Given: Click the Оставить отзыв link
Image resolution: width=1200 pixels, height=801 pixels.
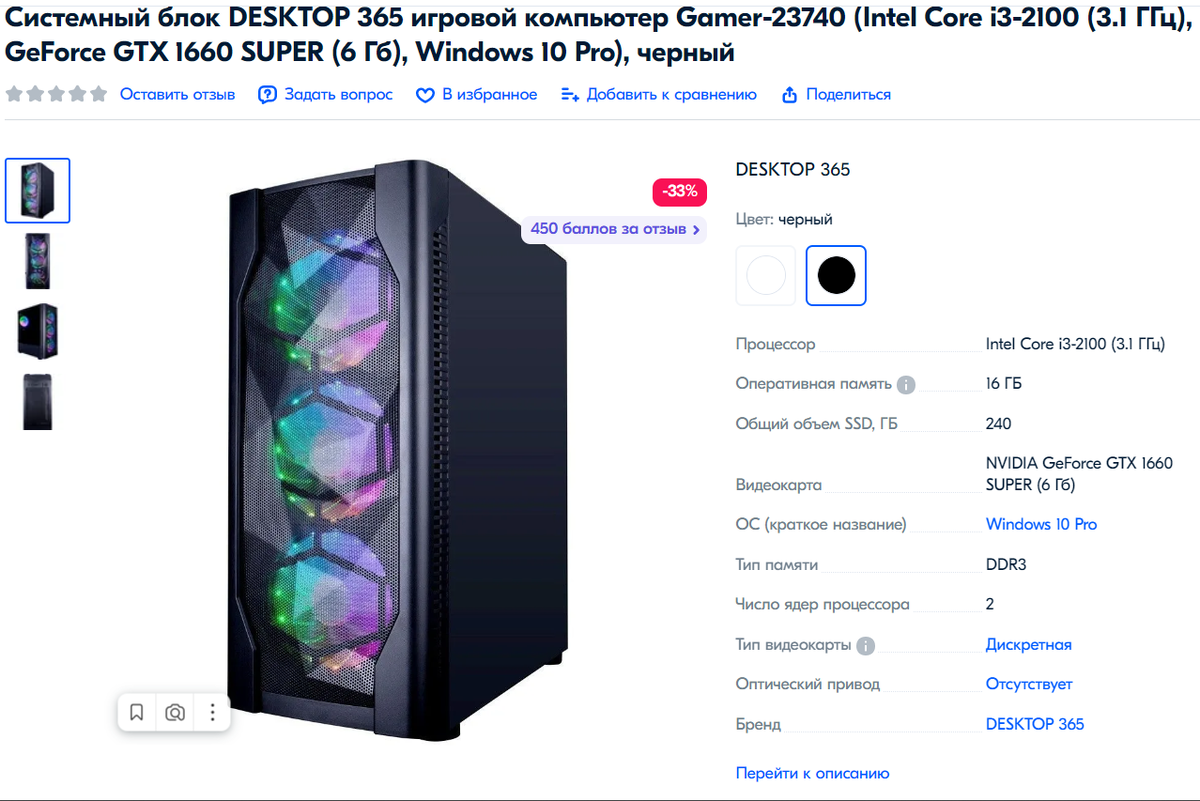Looking at the screenshot, I should (x=178, y=94).
